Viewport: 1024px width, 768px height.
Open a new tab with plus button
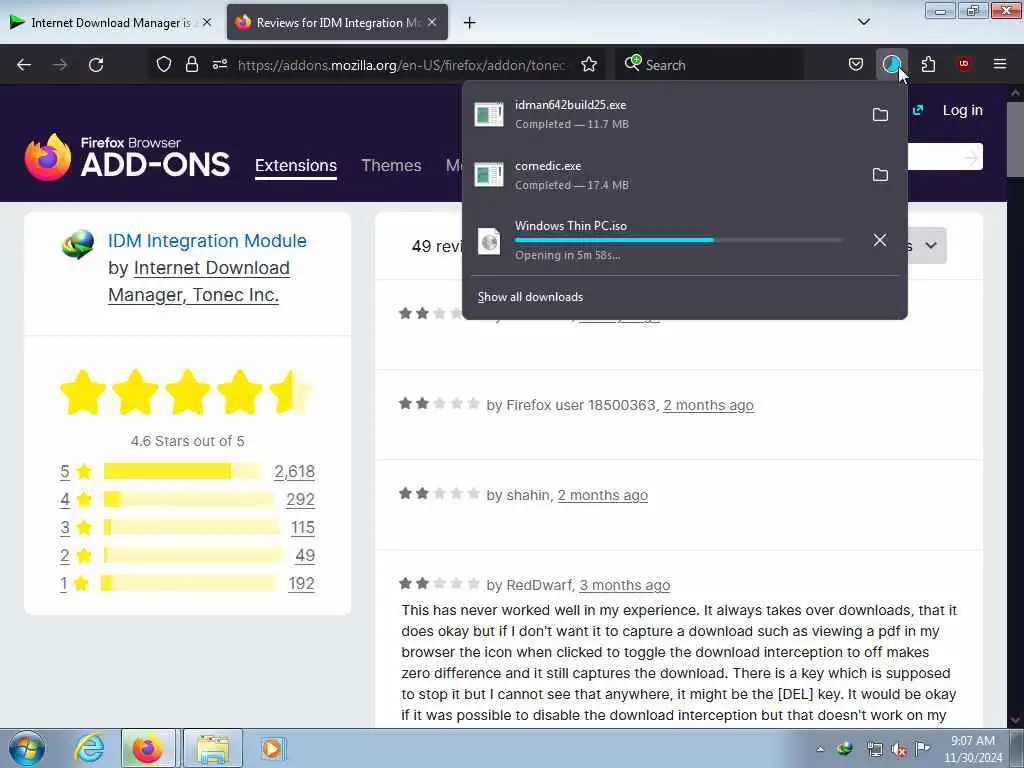click(470, 23)
